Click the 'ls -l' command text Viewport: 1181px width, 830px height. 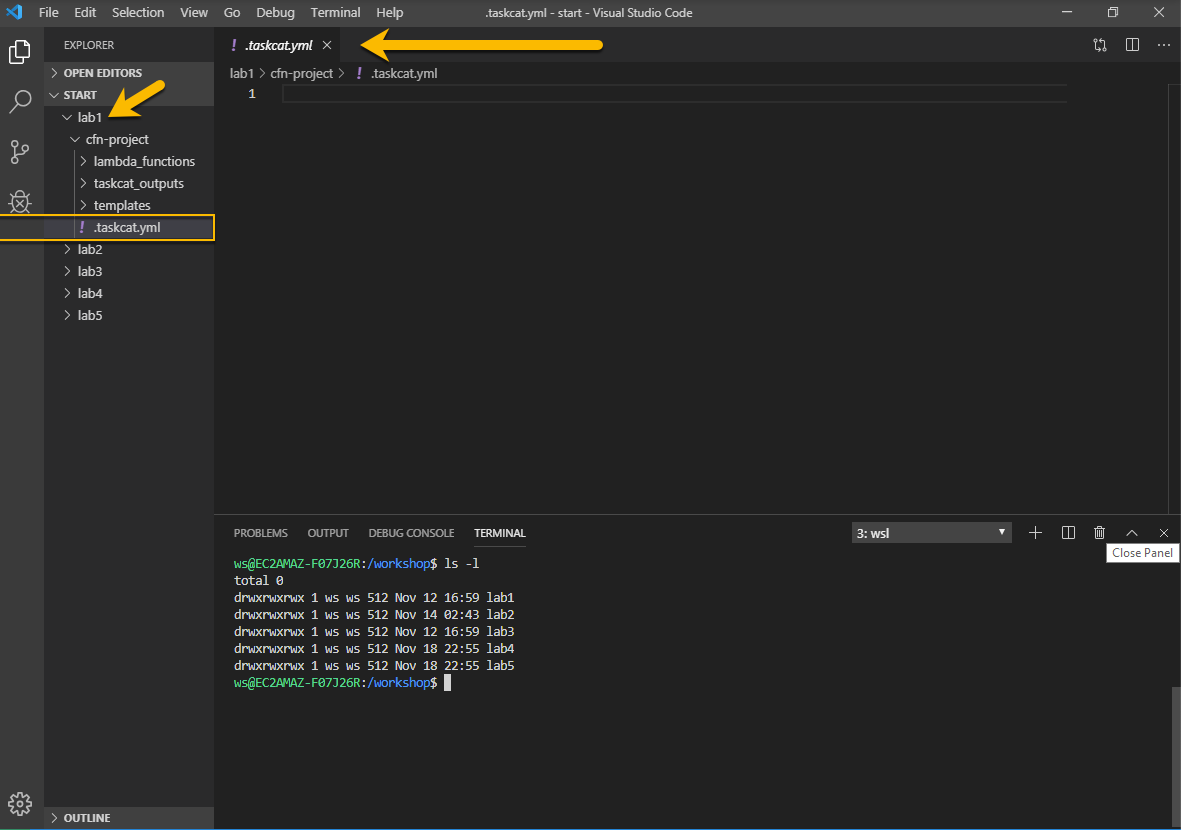[x=462, y=564]
